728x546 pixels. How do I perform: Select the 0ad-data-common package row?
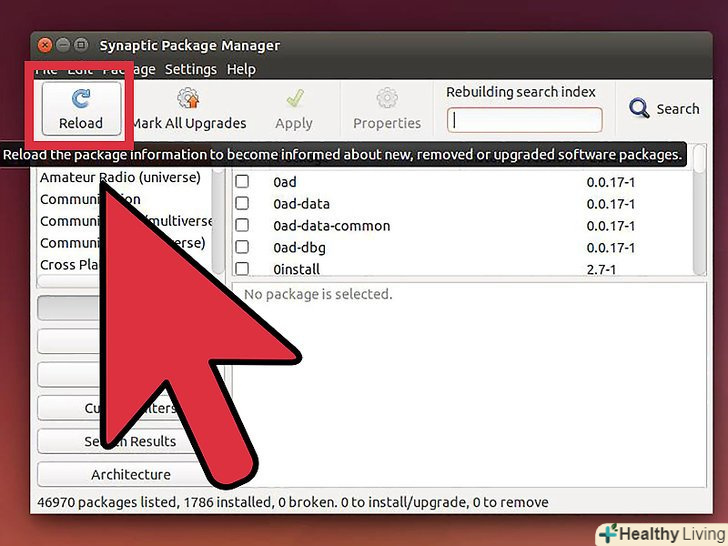[x=462, y=226]
